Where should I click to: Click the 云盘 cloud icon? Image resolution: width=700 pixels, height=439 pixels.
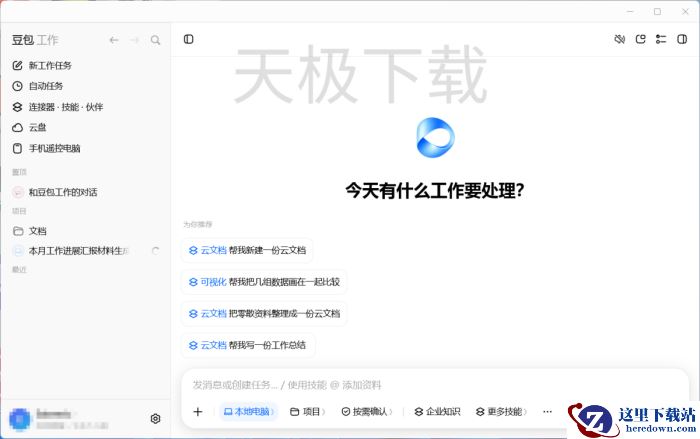pos(17,128)
